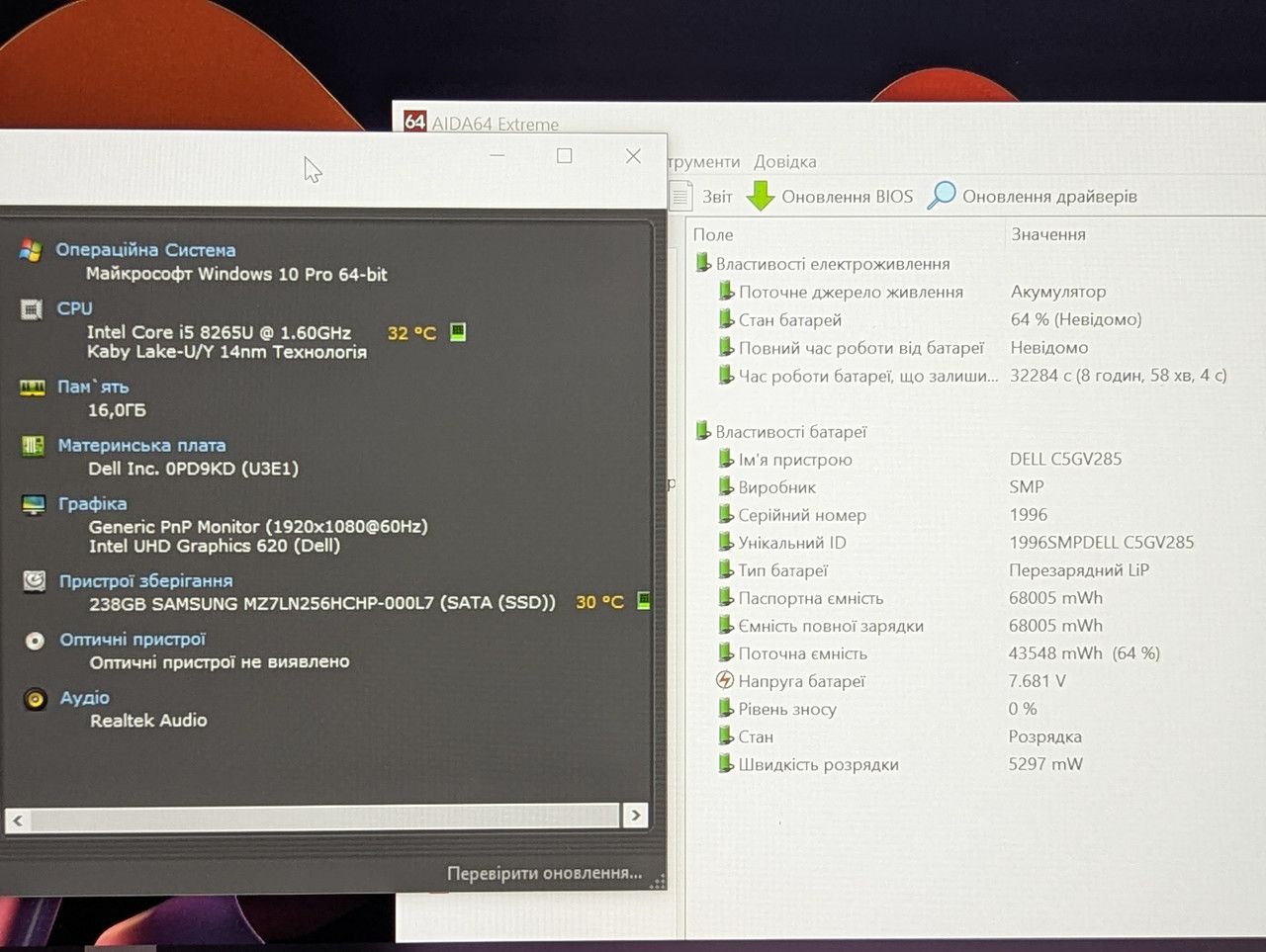Click the horizontal scrollbar thumb

[x=324, y=817]
